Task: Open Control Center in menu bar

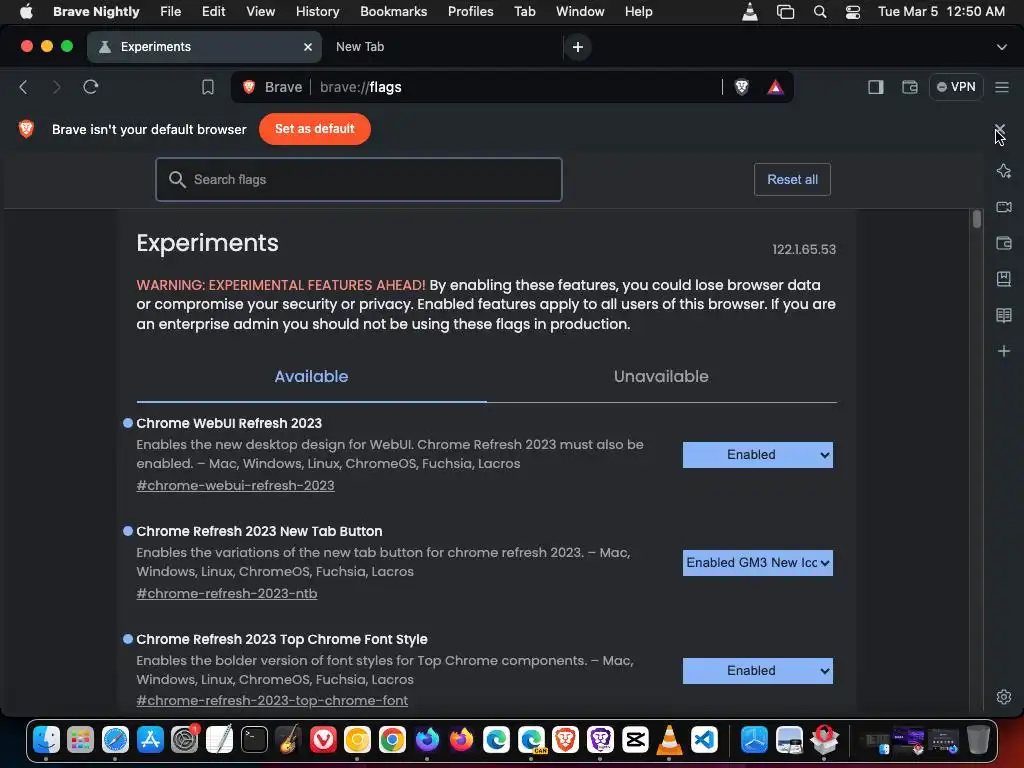Action: point(853,11)
